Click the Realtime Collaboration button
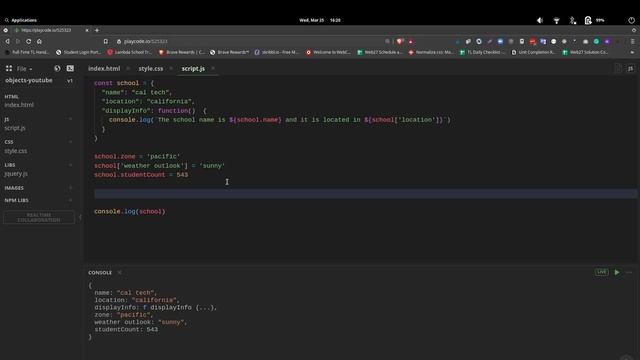 39,217
